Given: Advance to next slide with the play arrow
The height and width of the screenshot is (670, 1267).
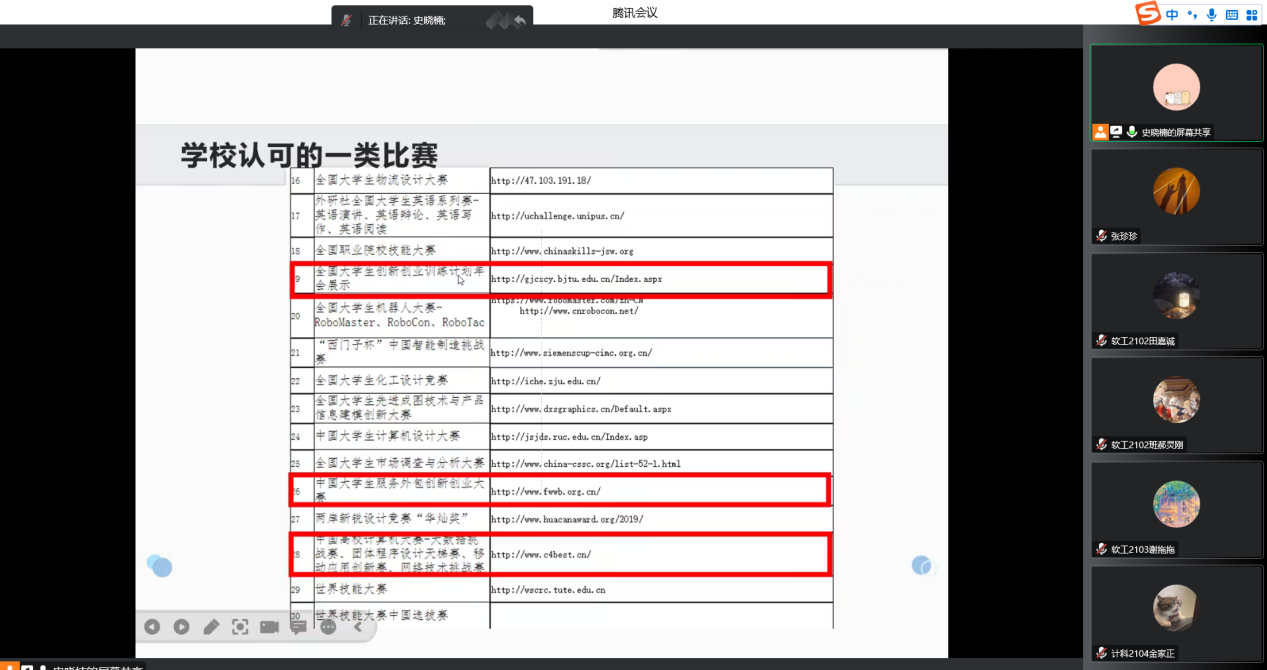Looking at the screenshot, I should click(181, 627).
